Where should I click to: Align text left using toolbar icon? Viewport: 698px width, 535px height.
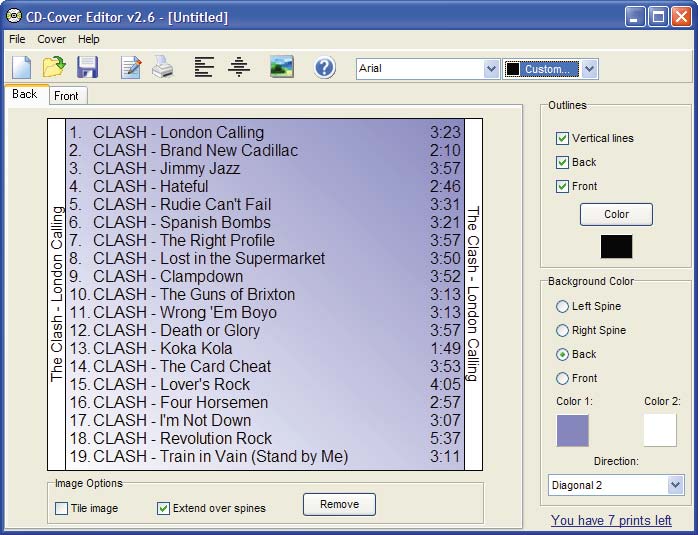point(204,67)
